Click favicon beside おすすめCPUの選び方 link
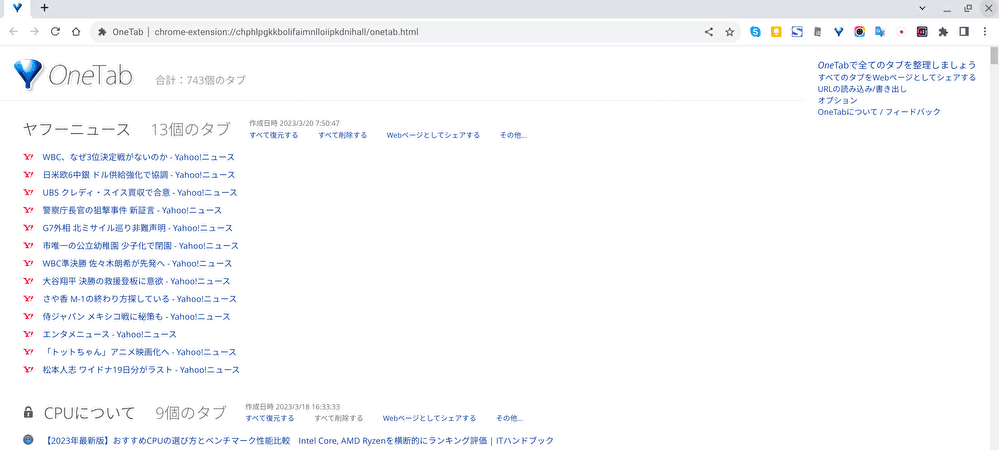This screenshot has width=999, height=450. pyautogui.click(x=28, y=440)
